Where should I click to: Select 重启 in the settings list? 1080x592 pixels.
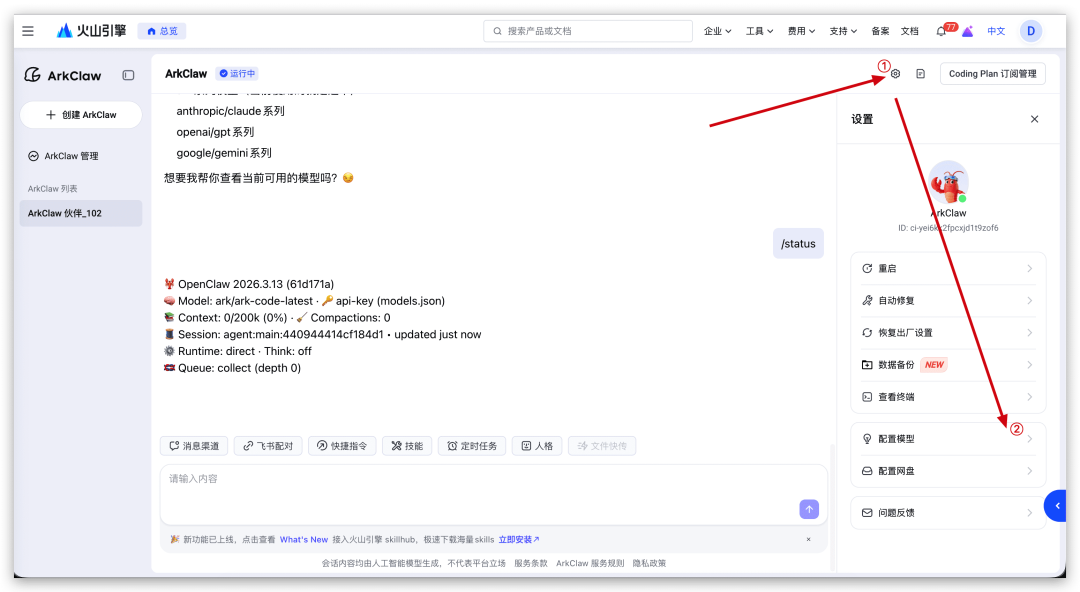pyautogui.click(x=947, y=269)
